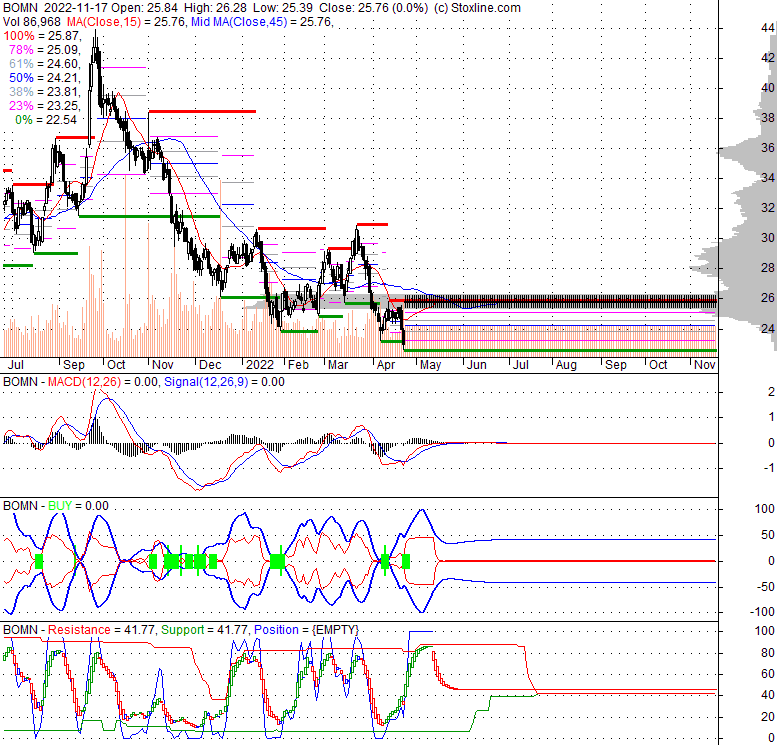This screenshot has width=778, height=746.
Task: Click the Dec month axis label
Action: pos(210,365)
